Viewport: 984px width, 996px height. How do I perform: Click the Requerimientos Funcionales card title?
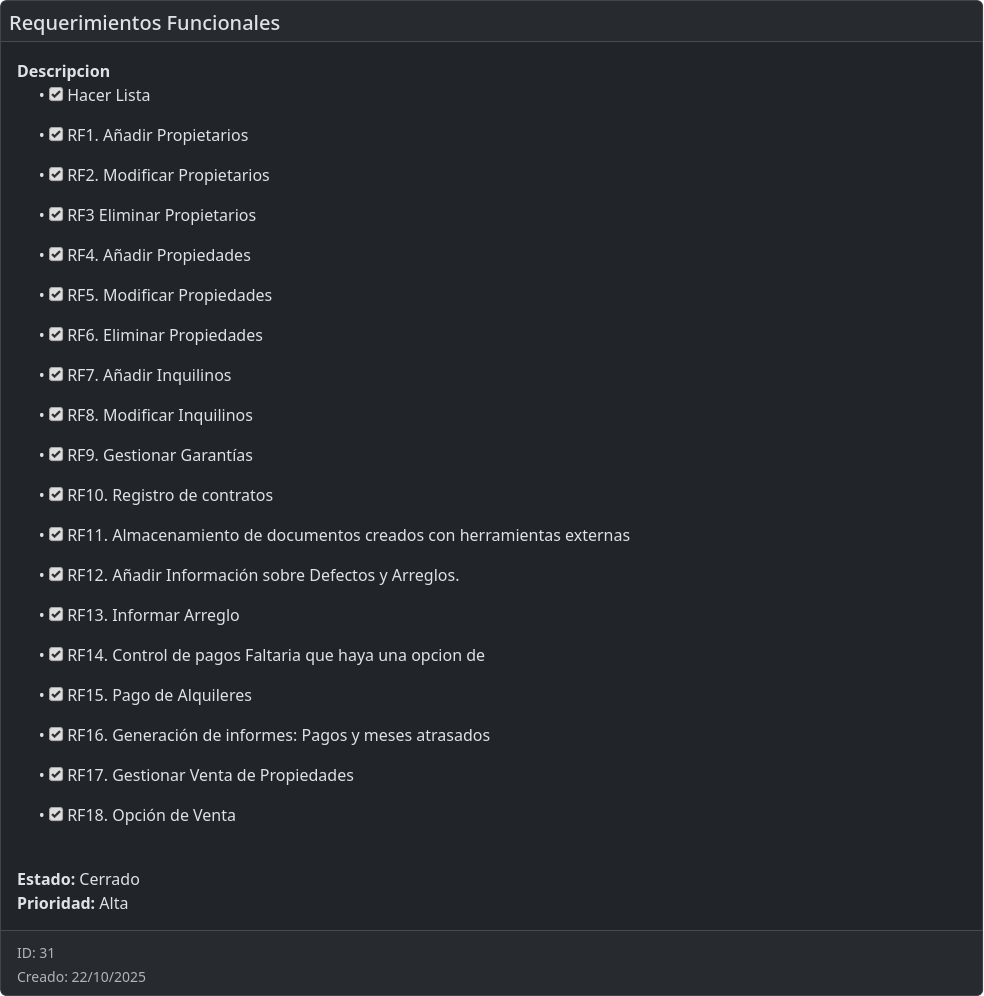pyautogui.click(x=144, y=23)
